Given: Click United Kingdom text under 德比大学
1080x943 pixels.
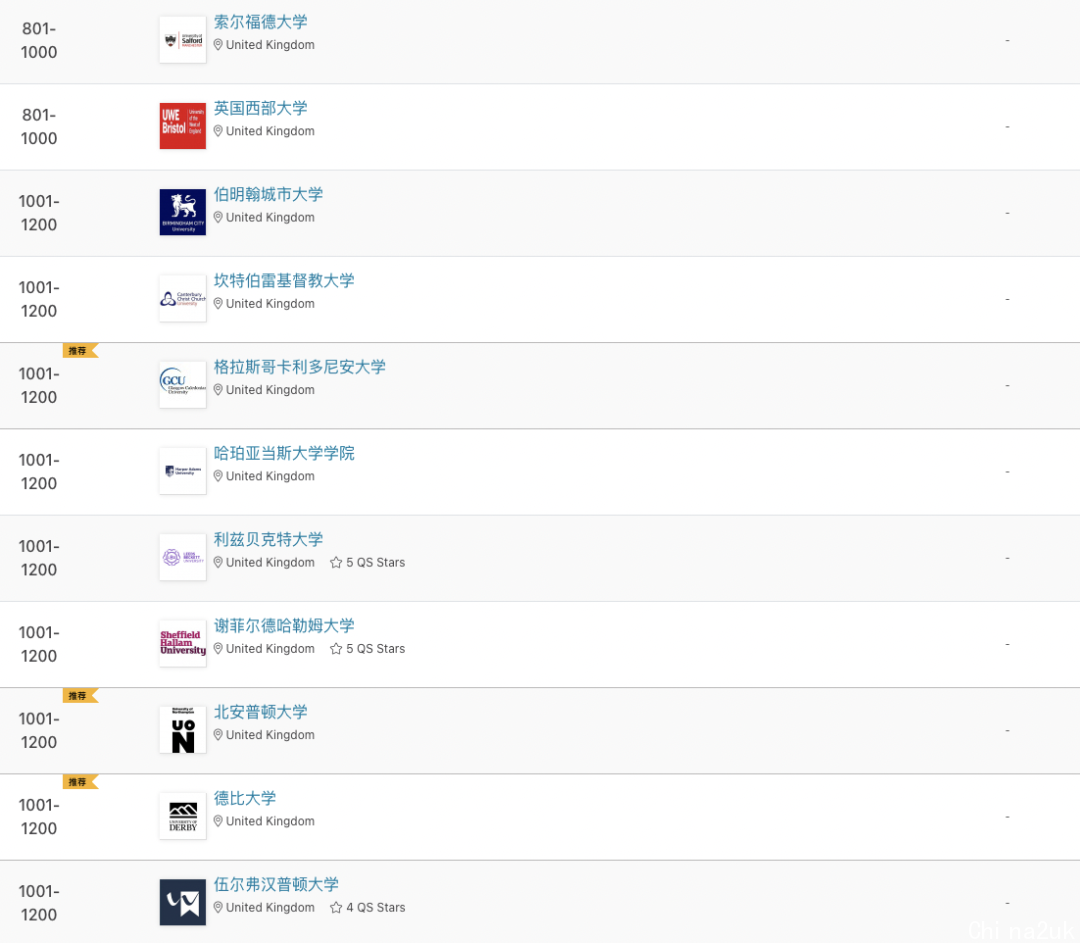Looking at the screenshot, I should 270,821.
